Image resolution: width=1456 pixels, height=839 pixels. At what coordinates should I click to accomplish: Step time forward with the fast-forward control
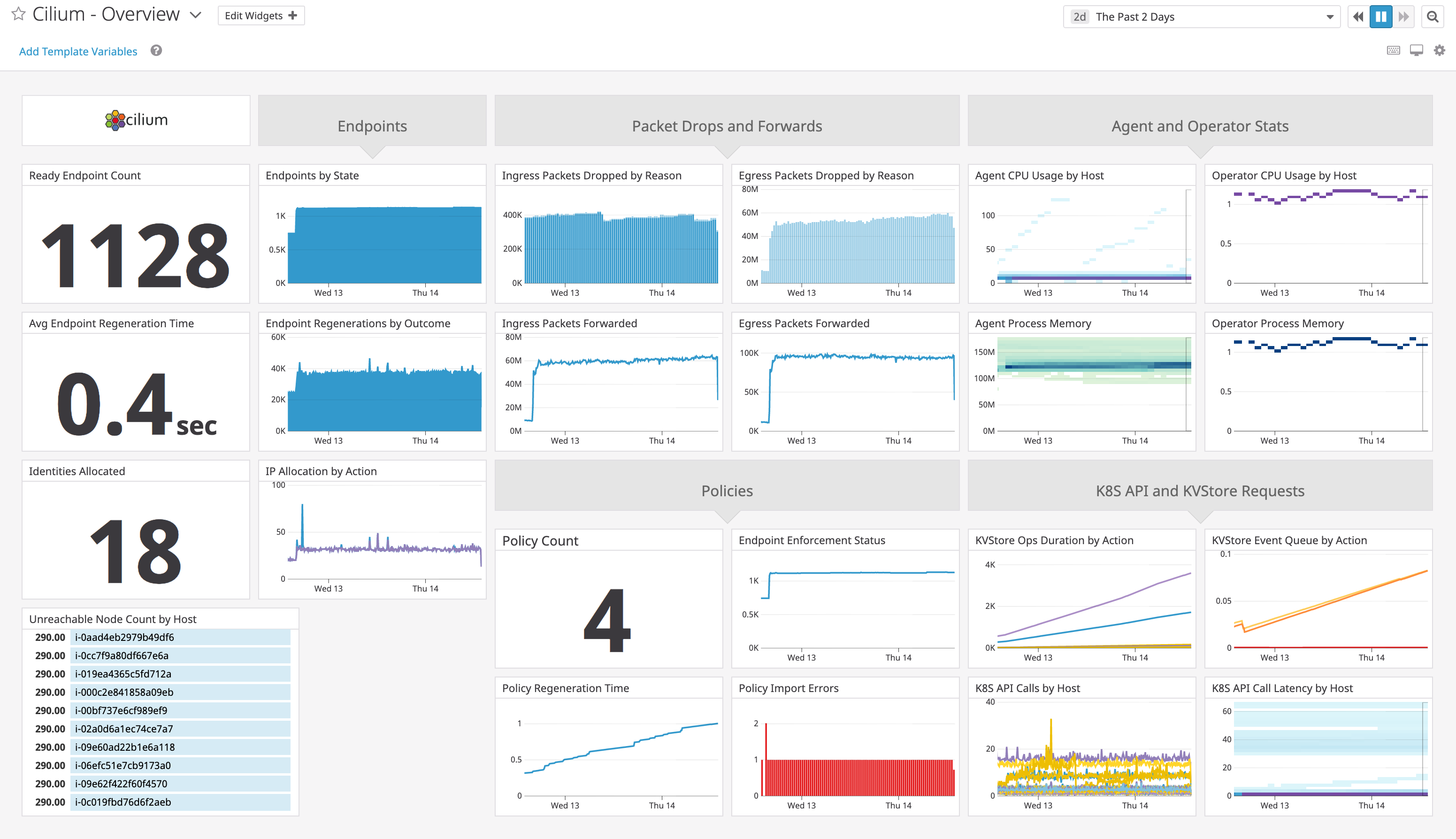(1403, 16)
